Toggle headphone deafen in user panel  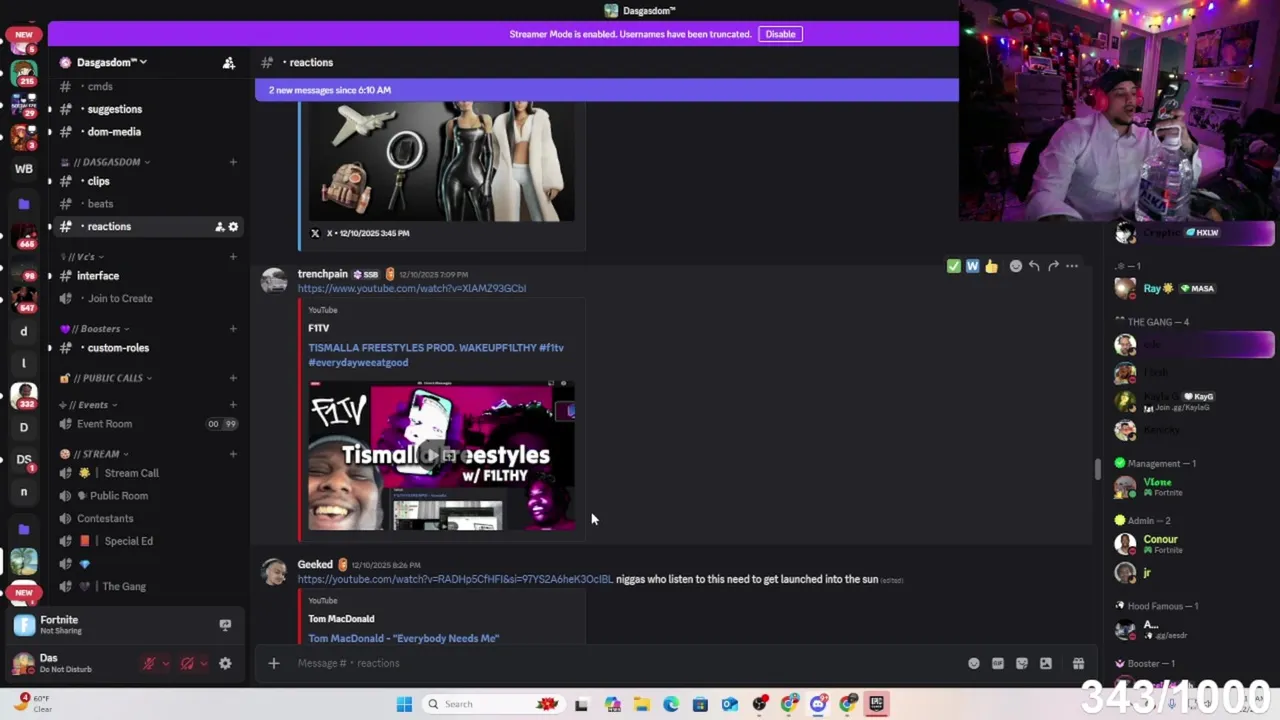click(x=187, y=663)
